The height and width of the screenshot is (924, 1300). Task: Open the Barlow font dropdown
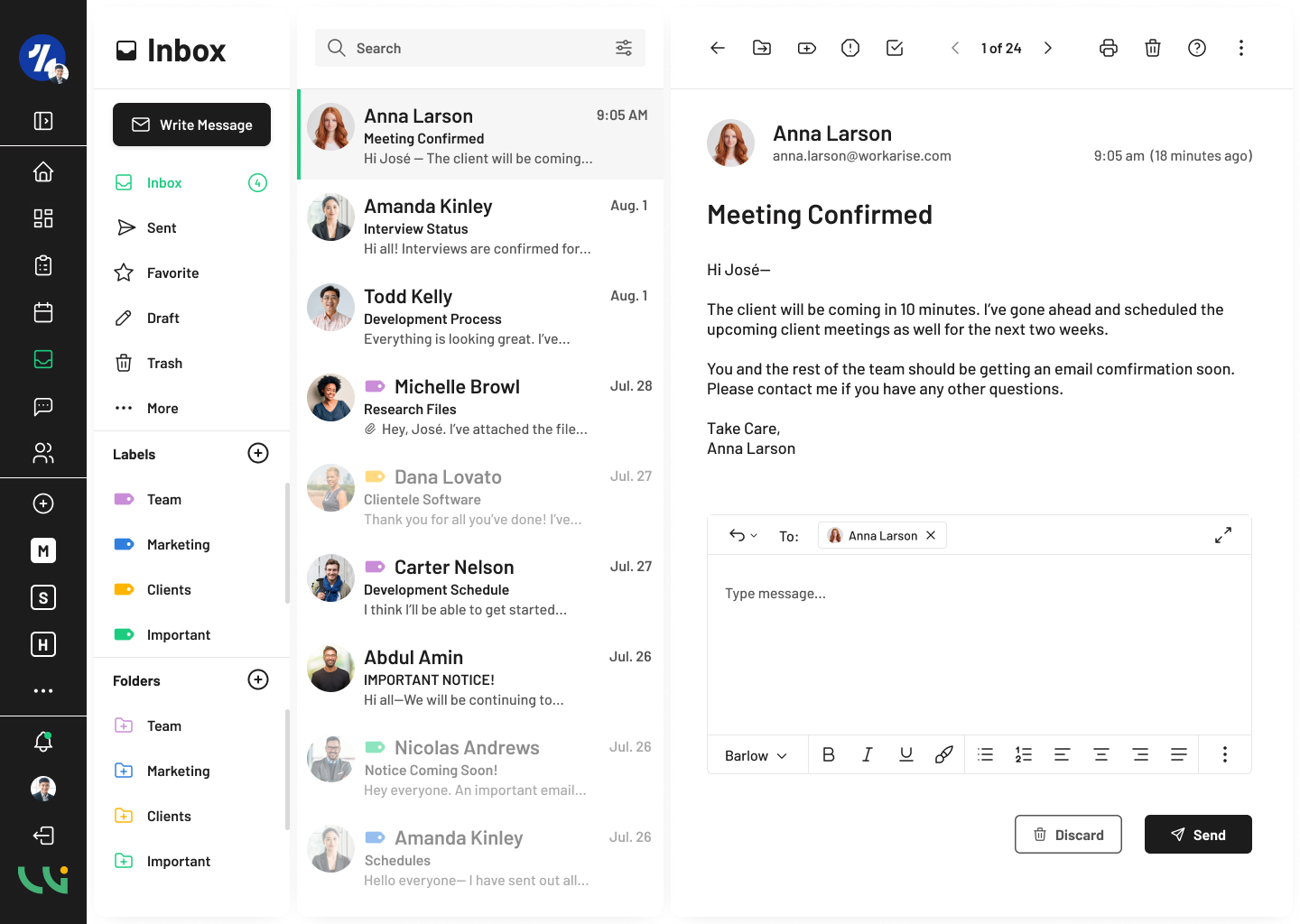756,756
